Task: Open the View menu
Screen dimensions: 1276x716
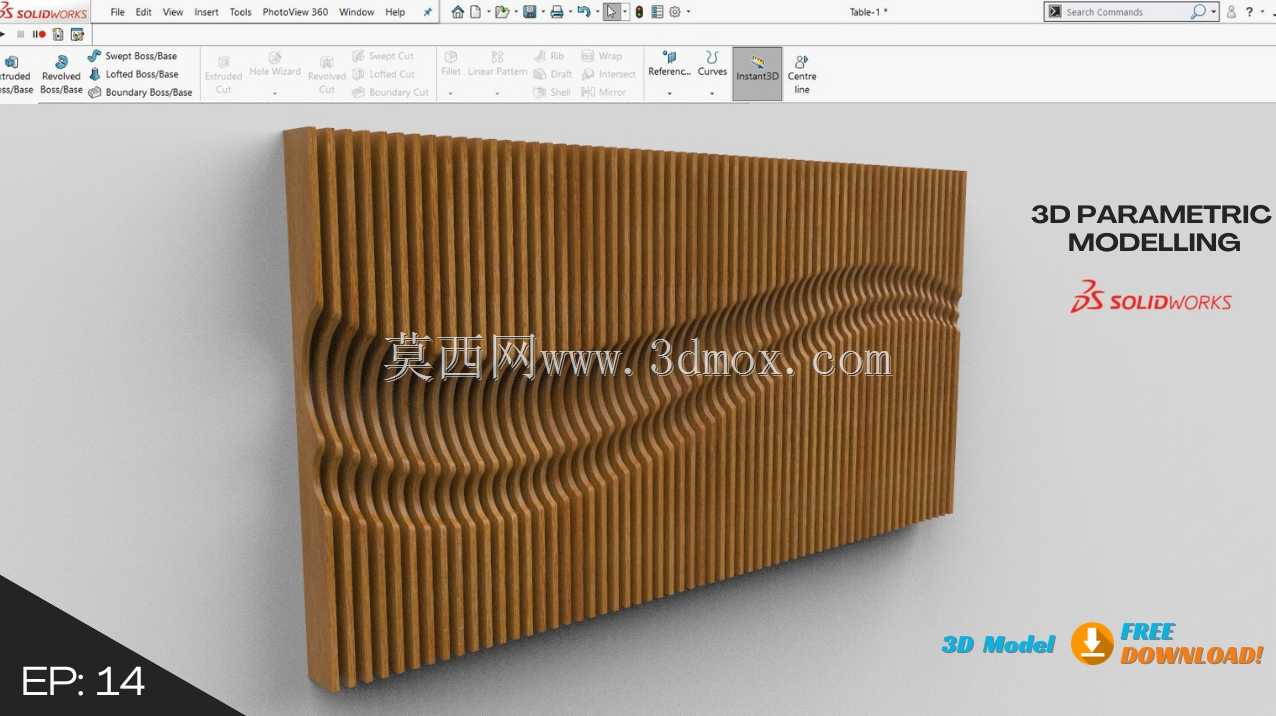Action: [173, 12]
